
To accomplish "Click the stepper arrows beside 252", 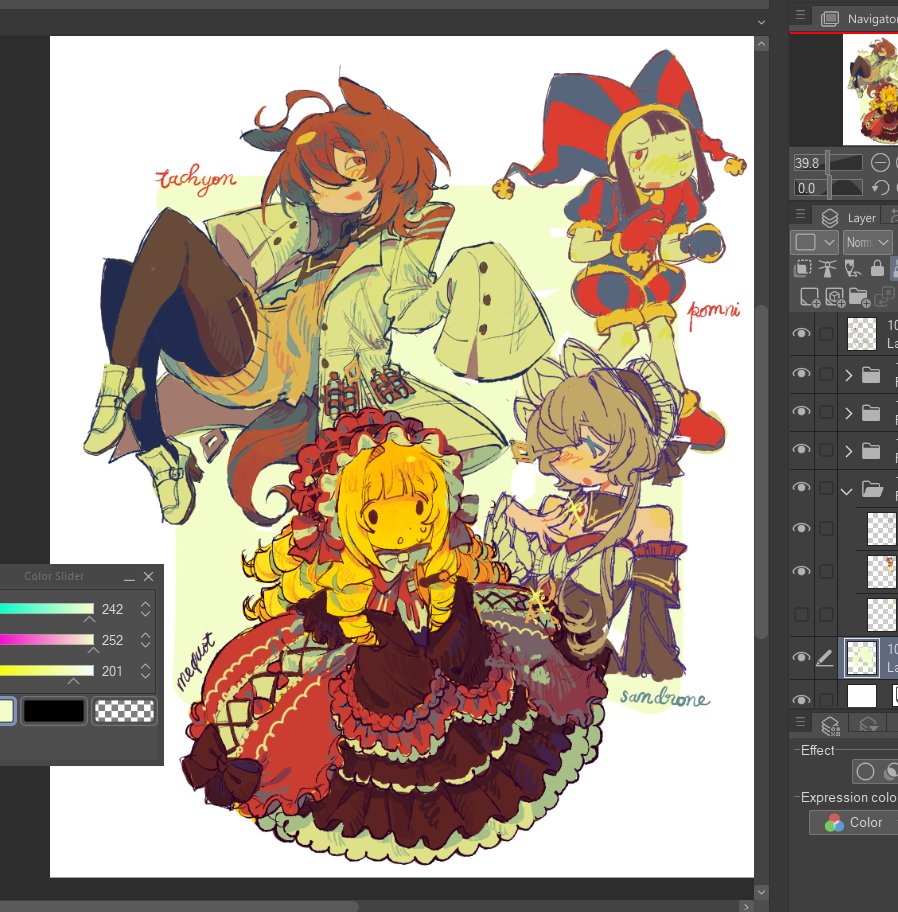I will click(145, 640).
